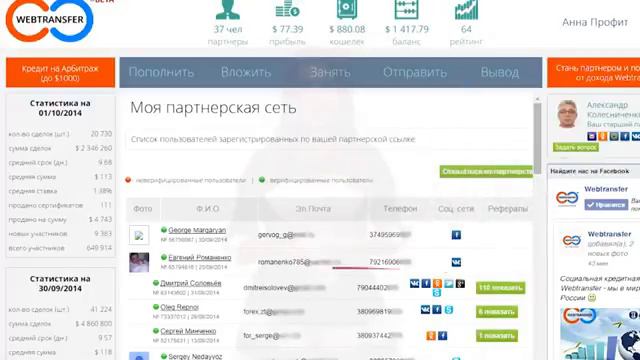Select the partners person icon
The width and height of the screenshot is (640, 360).
228,9
